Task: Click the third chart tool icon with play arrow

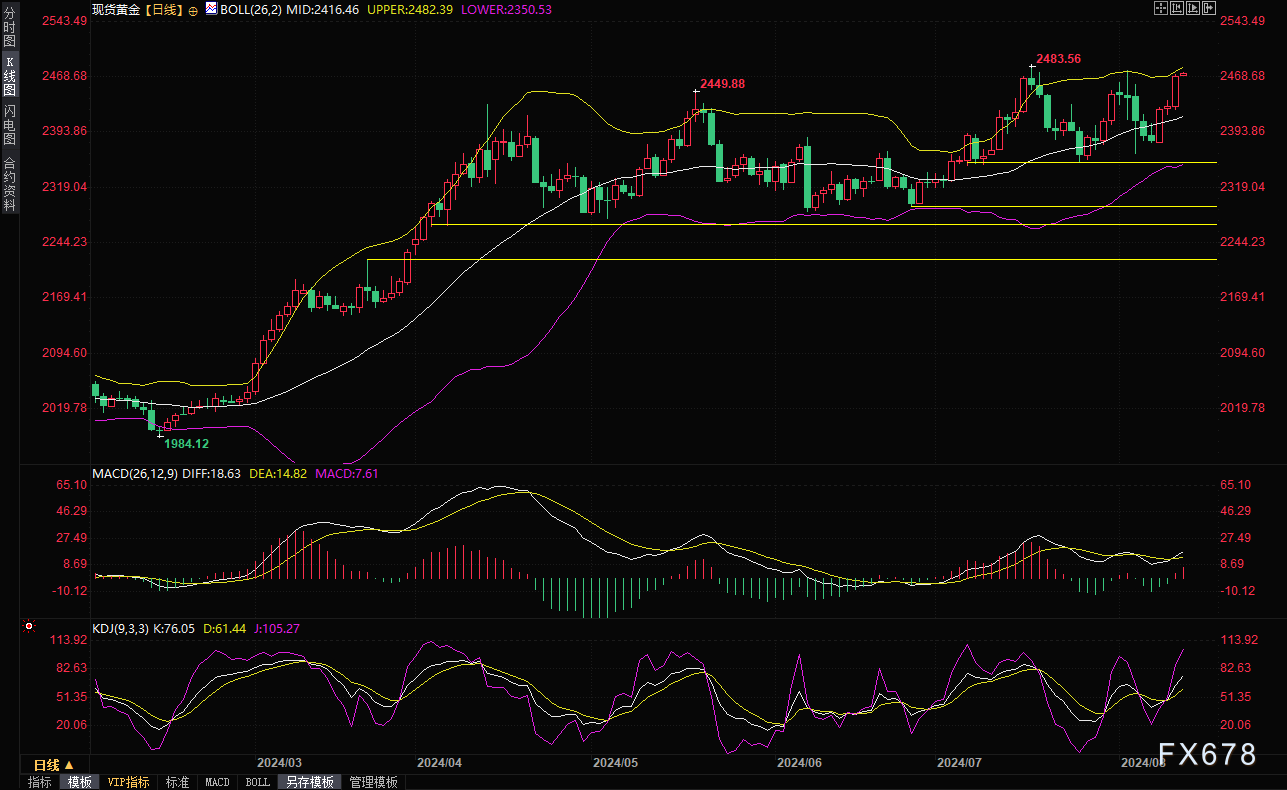Action: pos(1194,8)
